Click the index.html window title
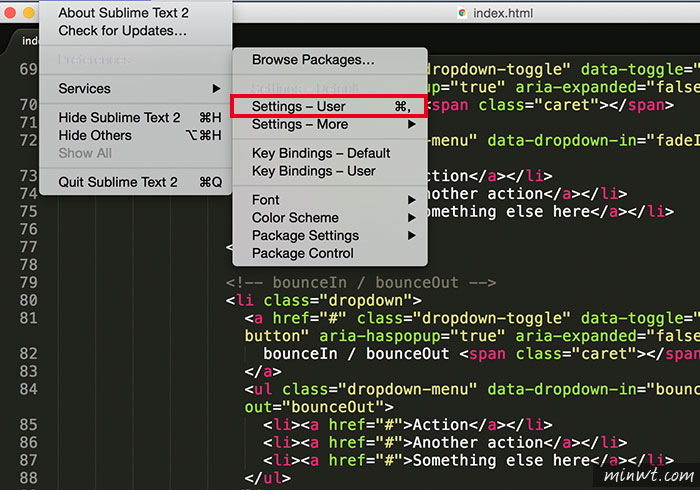Image resolution: width=700 pixels, height=490 pixels. (503, 13)
